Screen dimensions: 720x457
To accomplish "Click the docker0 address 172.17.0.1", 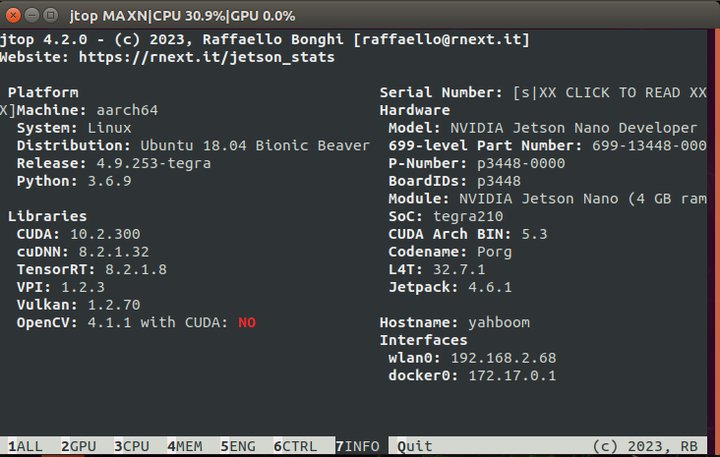I will (x=512, y=376).
